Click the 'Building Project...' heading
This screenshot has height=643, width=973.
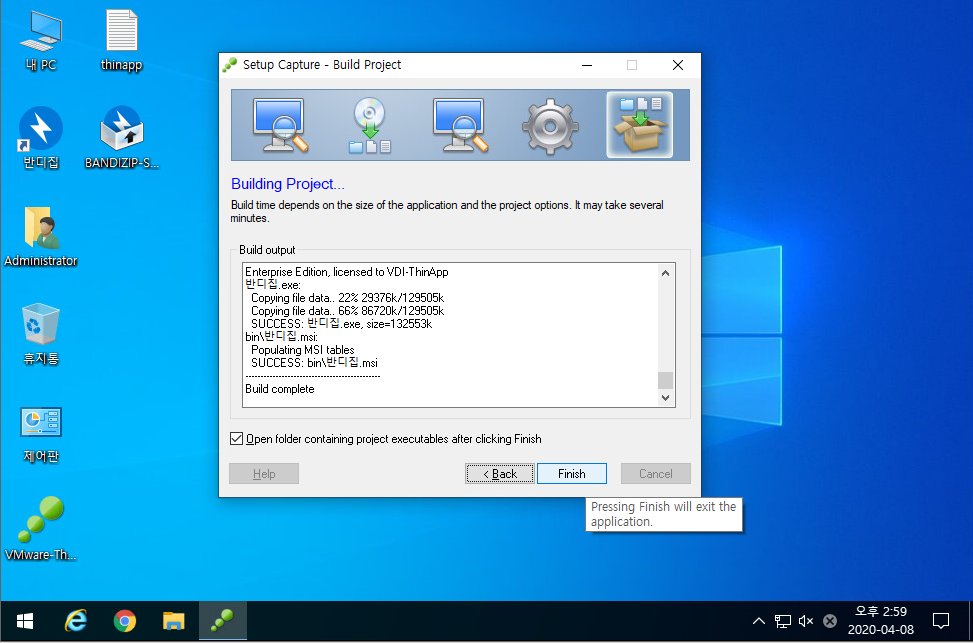(288, 184)
